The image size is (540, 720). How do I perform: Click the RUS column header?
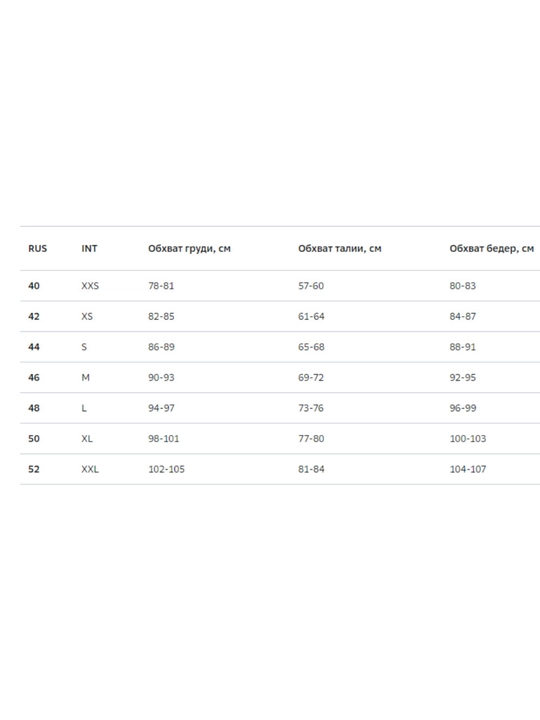click(x=38, y=248)
